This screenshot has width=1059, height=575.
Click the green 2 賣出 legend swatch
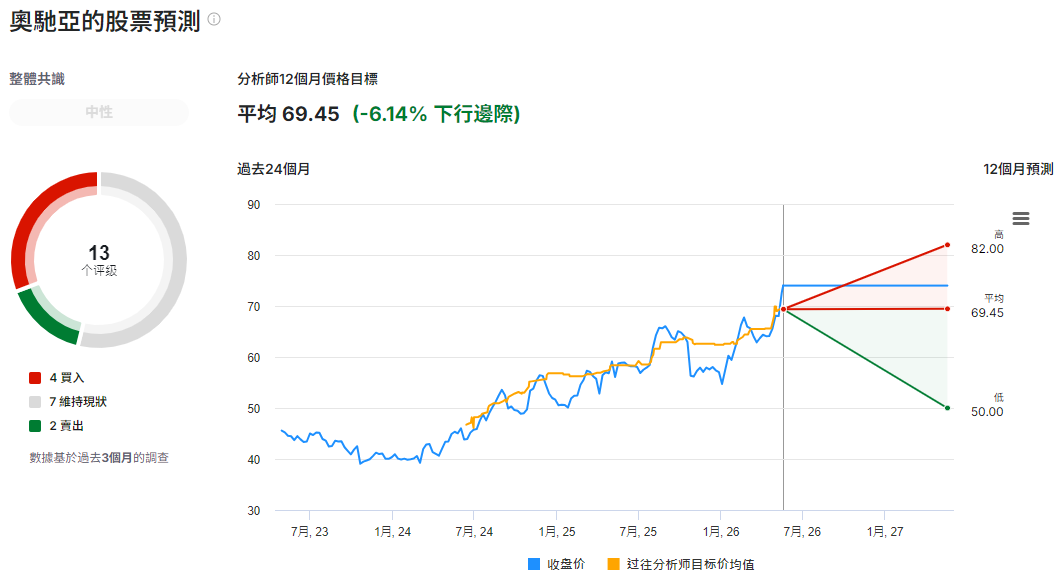coord(35,426)
